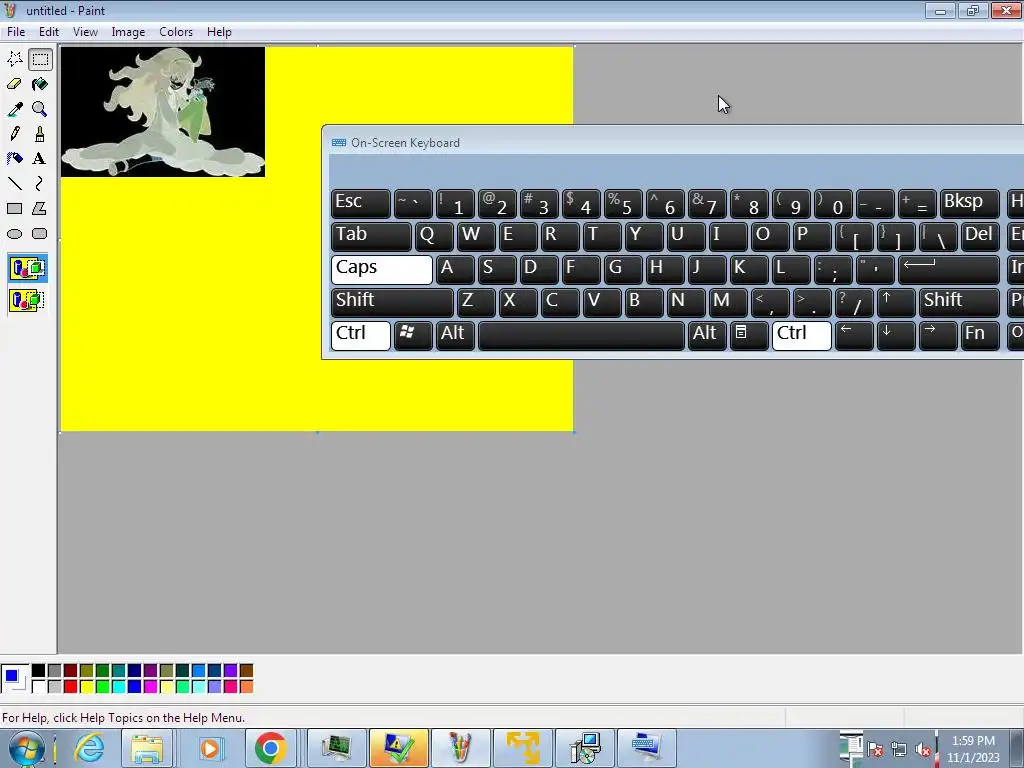Screen dimensions: 1024x768
Task: Choose the straight Line tool
Action: [14, 184]
